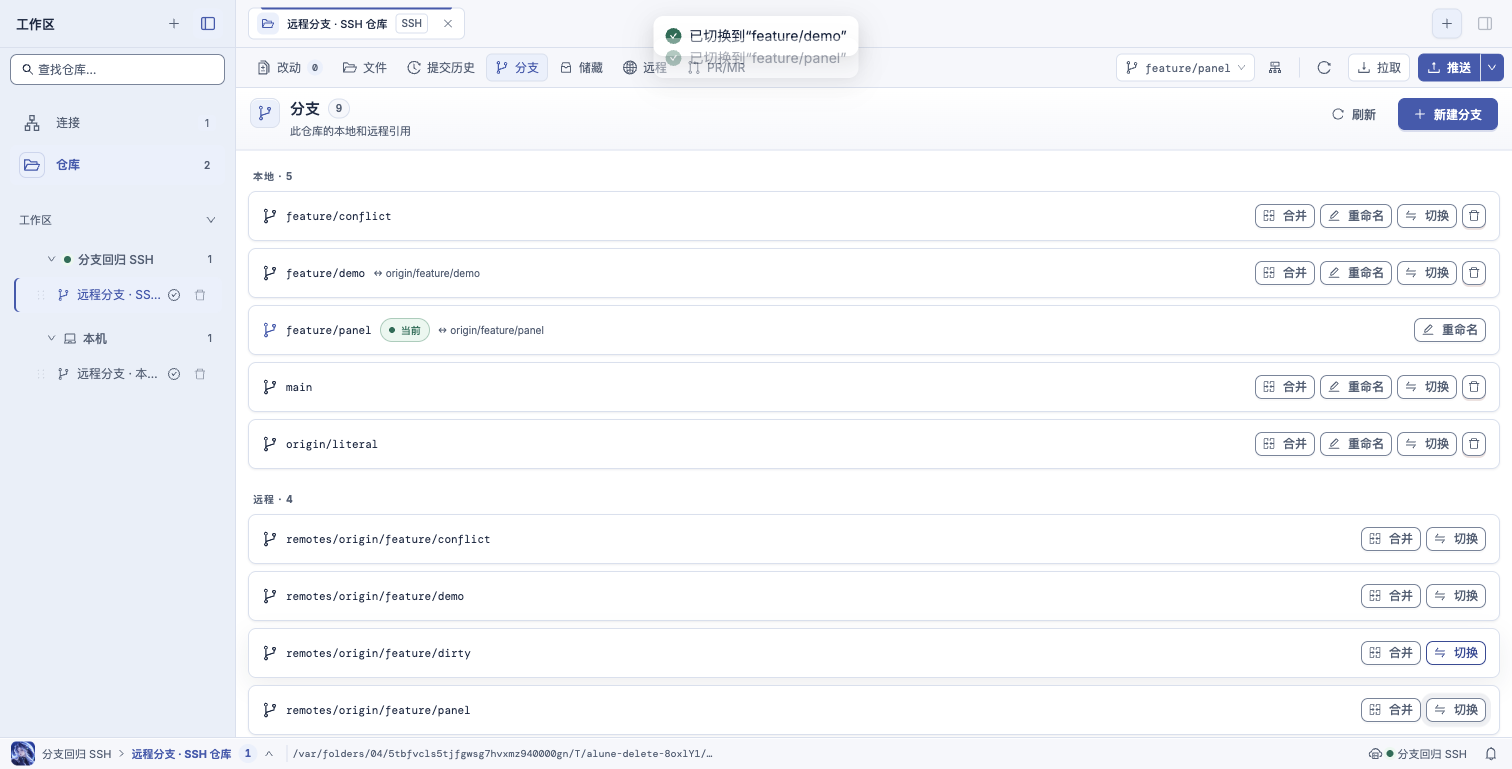Click the 分支回归 SSH connection status indicator

(1418, 754)
